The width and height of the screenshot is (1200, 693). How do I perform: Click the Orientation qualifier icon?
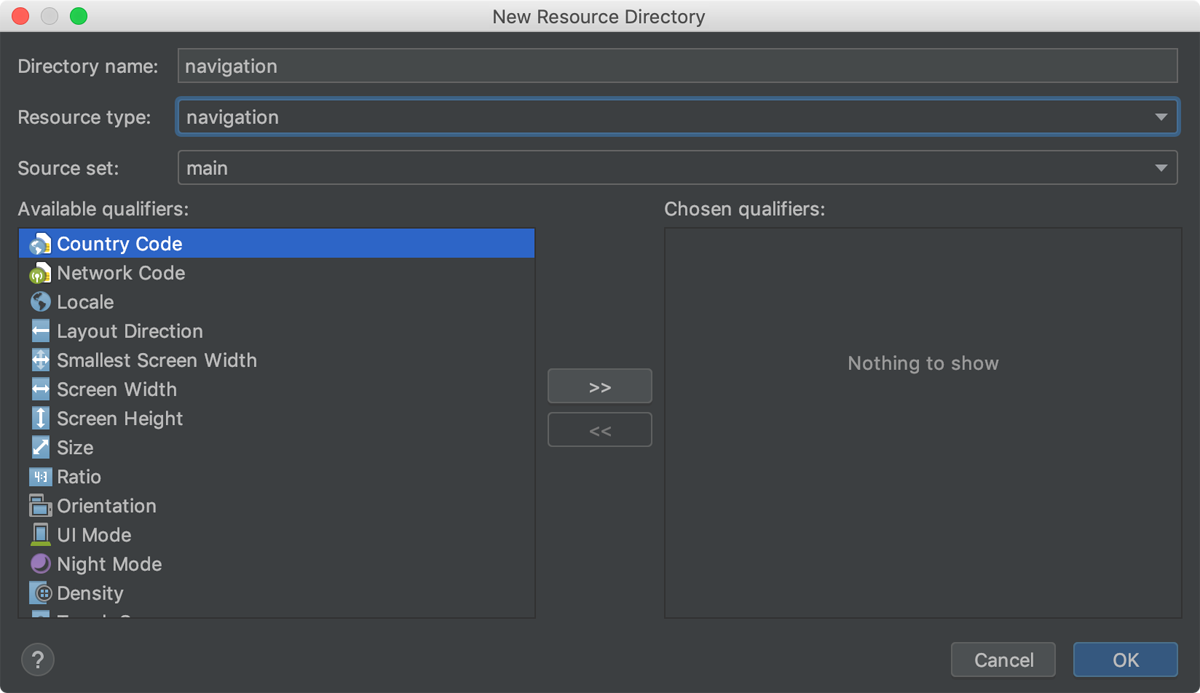40,506
